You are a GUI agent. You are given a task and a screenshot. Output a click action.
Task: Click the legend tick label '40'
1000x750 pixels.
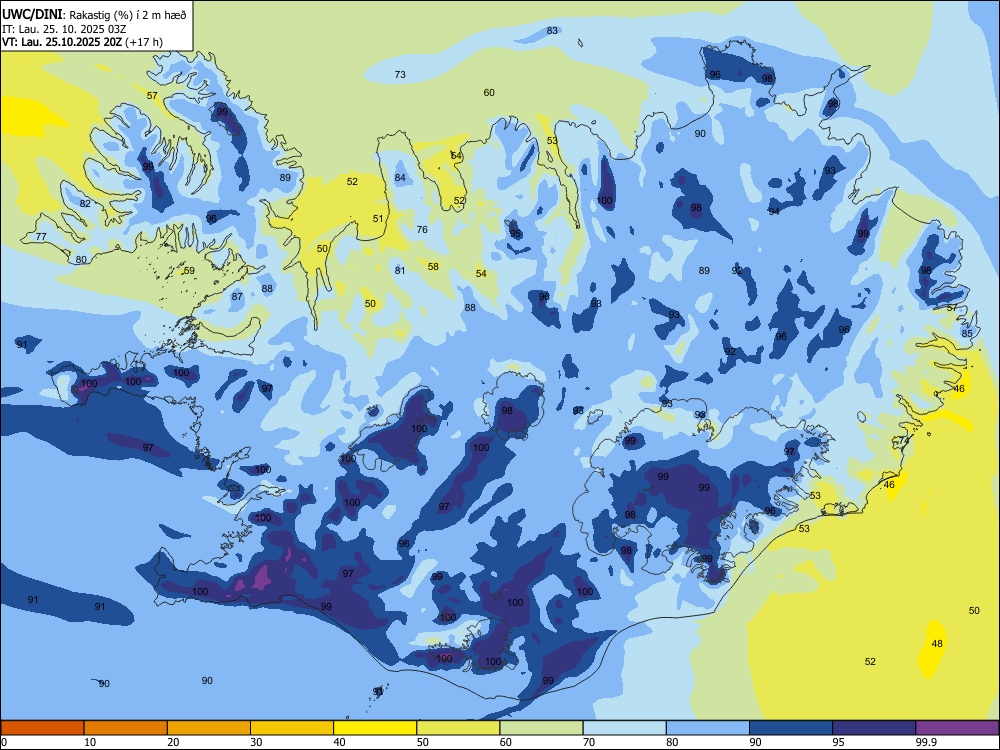click(339, 742)
